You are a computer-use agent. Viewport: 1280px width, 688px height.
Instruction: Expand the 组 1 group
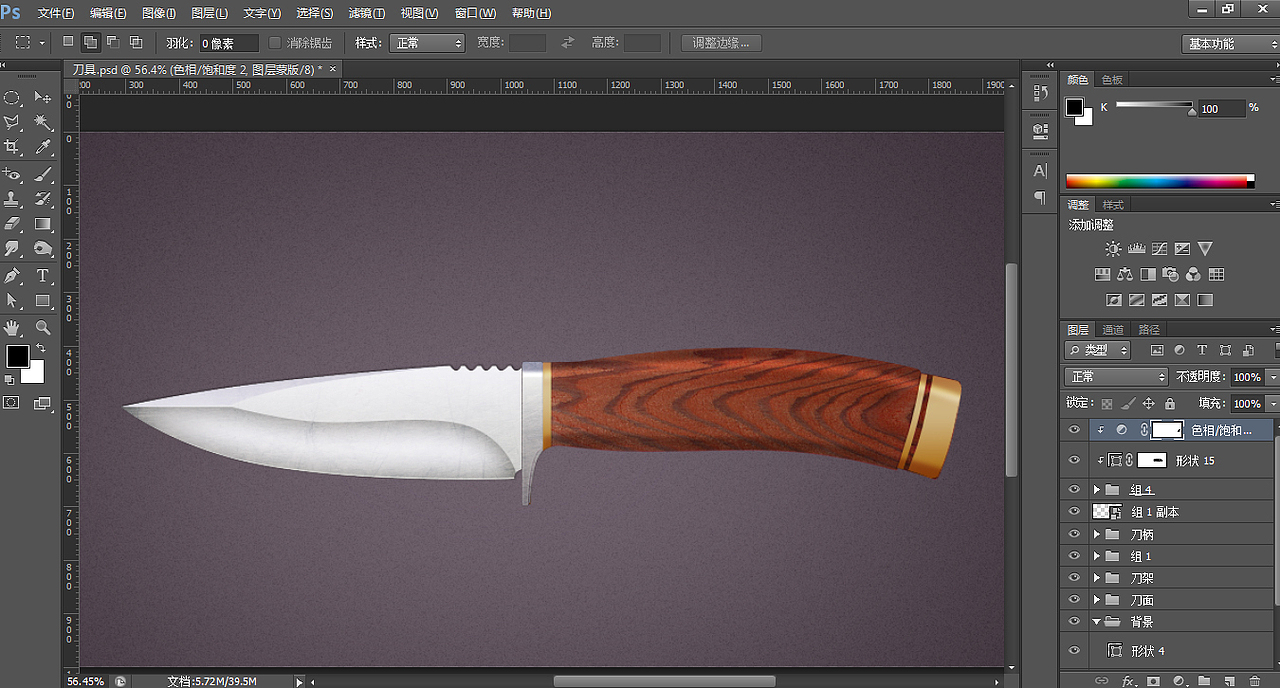tap(1096, 556)
